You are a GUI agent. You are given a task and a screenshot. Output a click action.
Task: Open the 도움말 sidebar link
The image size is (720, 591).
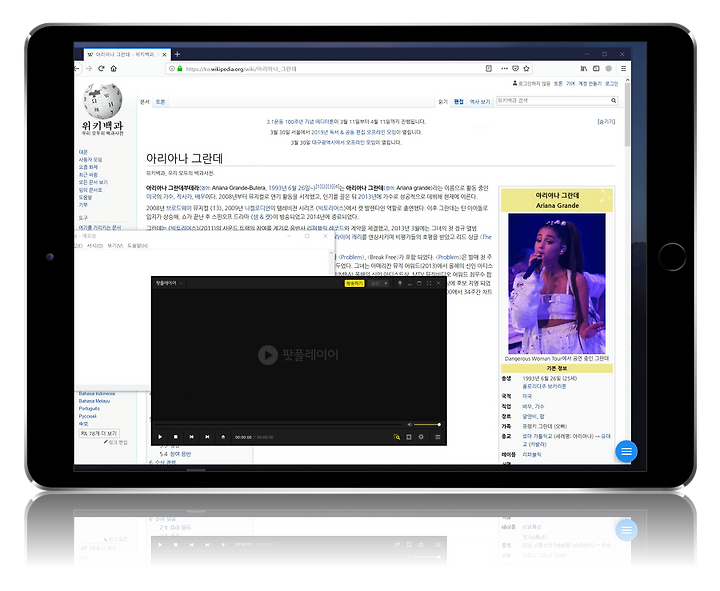[85, 197]
